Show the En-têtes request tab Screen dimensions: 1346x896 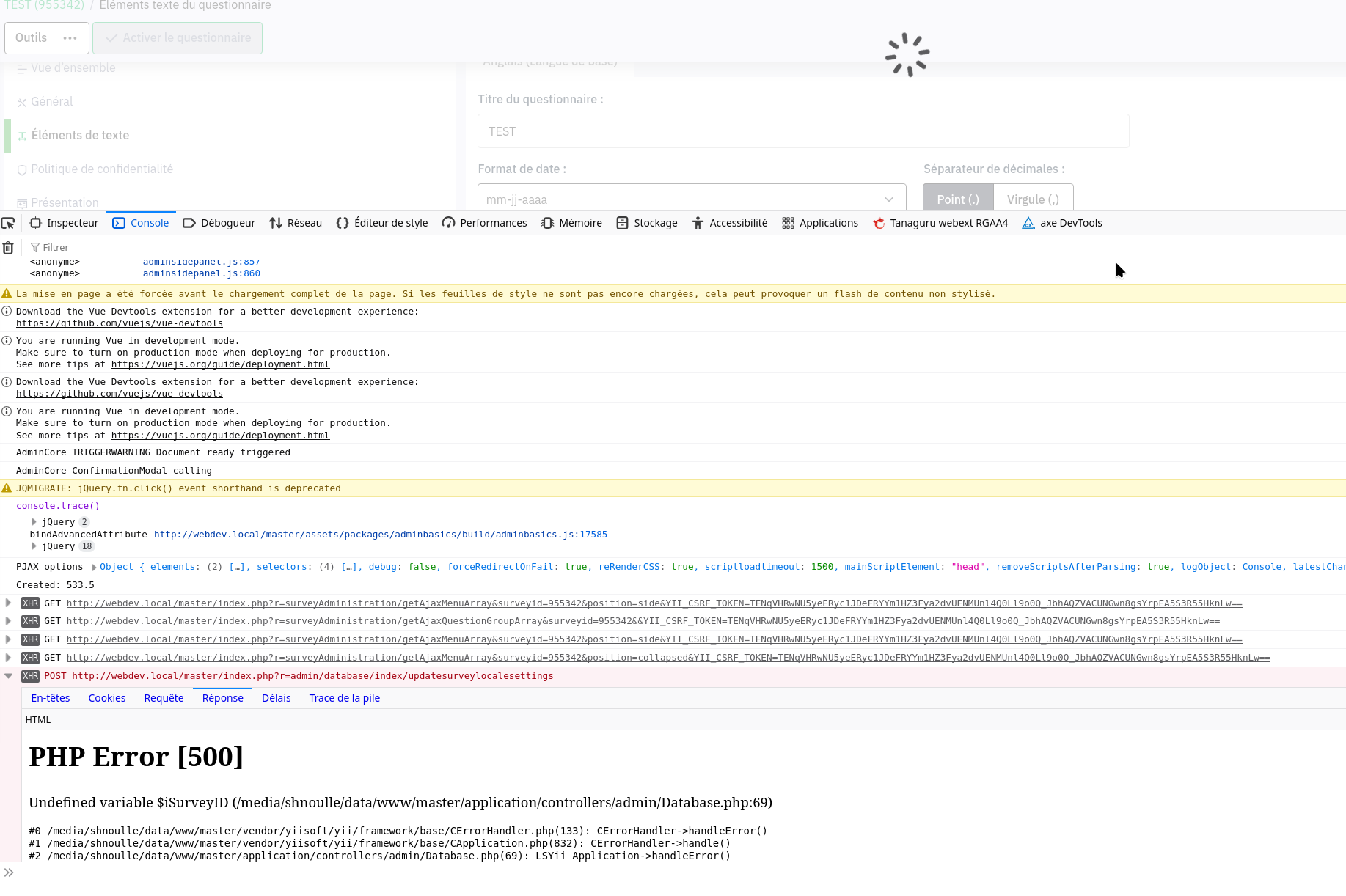pyautogui.click(x=51, y=698)
